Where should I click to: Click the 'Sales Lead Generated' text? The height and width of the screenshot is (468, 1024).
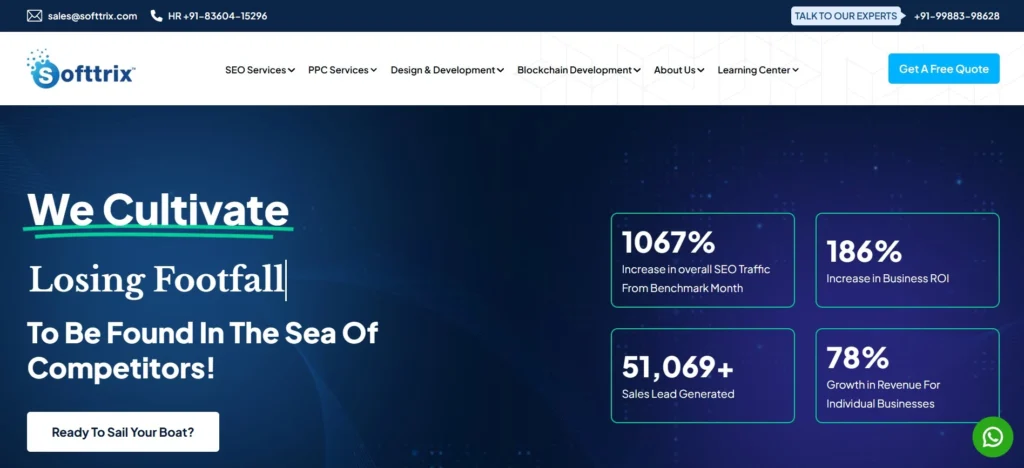[678, 394]
